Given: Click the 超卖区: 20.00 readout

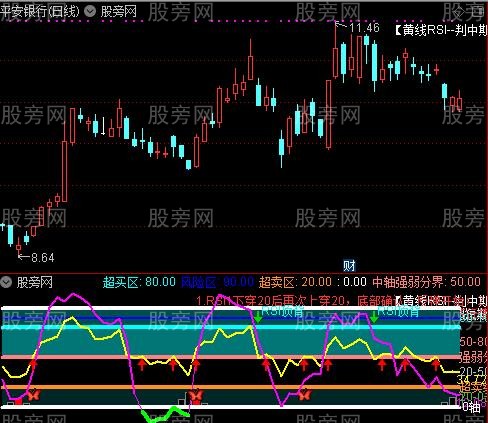Looking at the screenshot, I should pos(295,282).
